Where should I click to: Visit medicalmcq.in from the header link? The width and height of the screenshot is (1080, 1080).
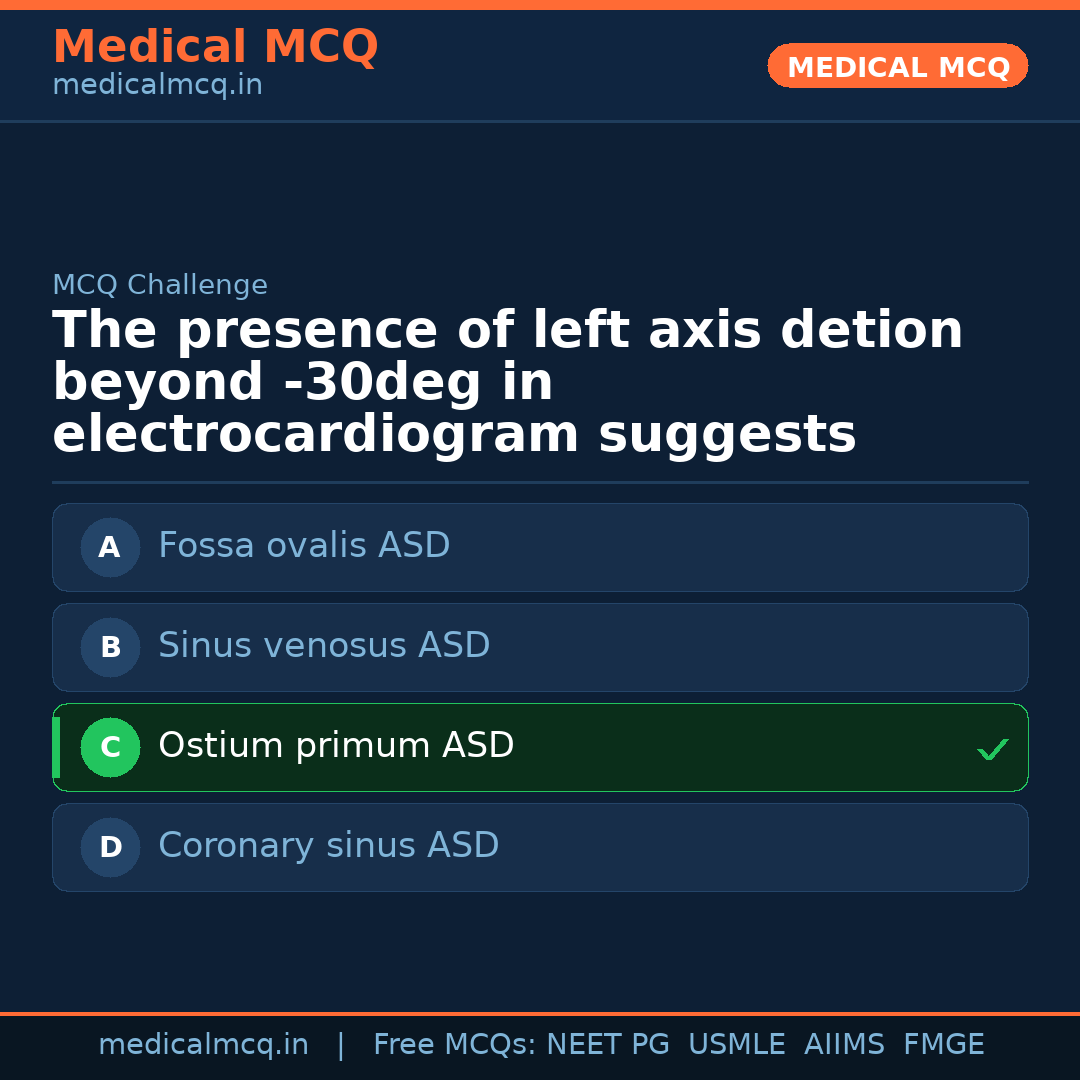(x=157, y=84)
